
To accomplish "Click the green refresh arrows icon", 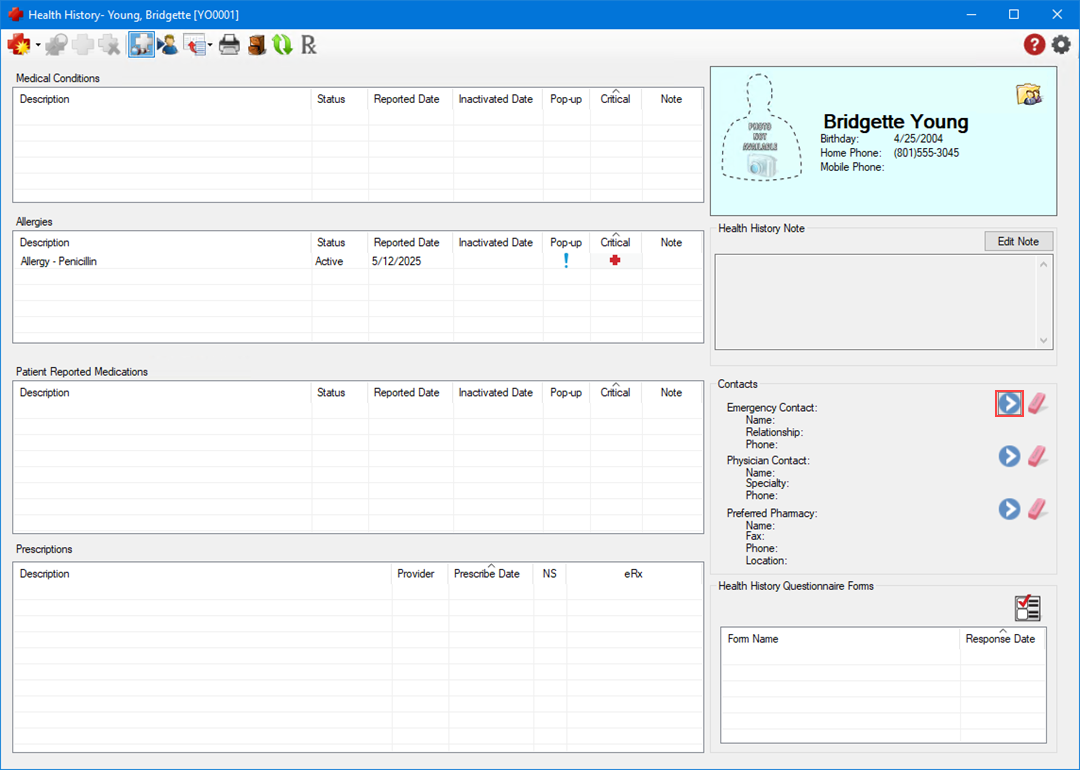I will click(x=282, y=44).
